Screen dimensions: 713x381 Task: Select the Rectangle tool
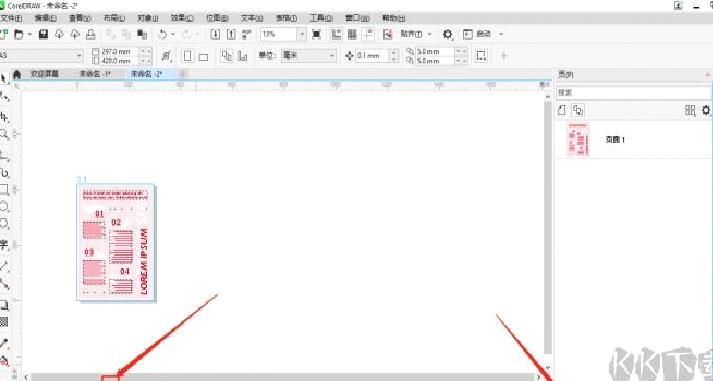coord(4,189)
